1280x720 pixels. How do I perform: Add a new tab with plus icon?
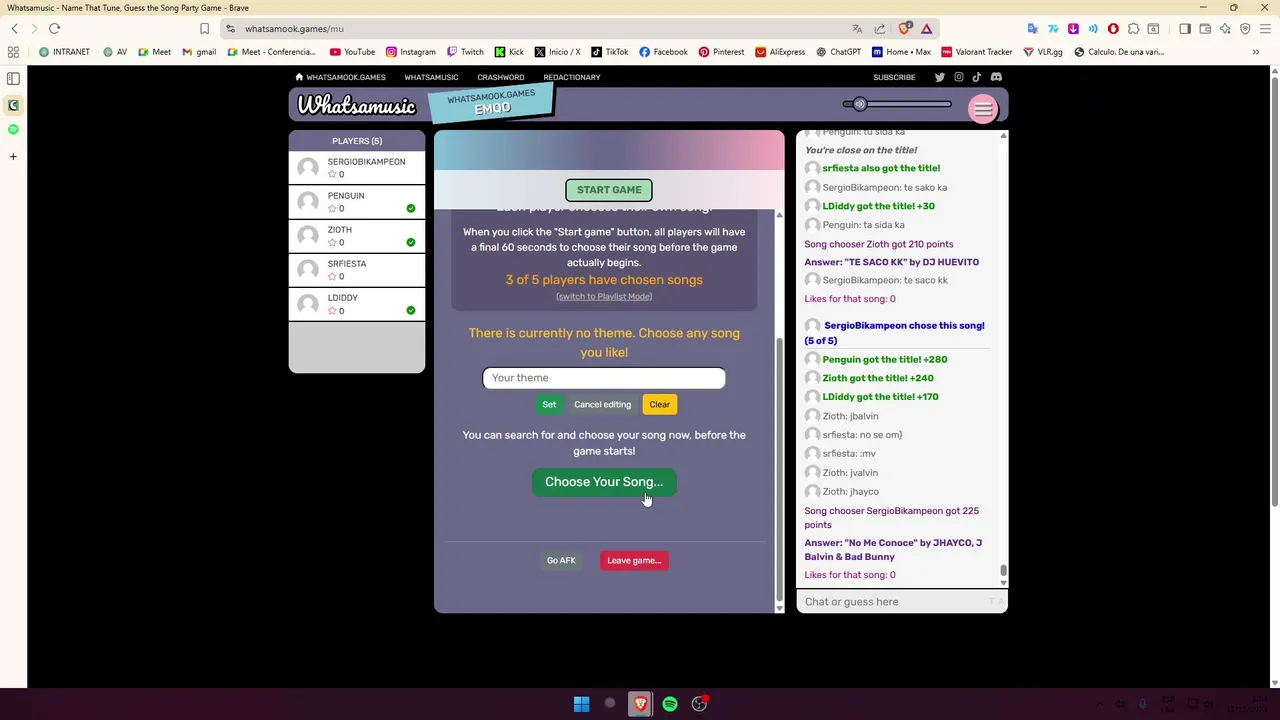click(x=13, y=156)
